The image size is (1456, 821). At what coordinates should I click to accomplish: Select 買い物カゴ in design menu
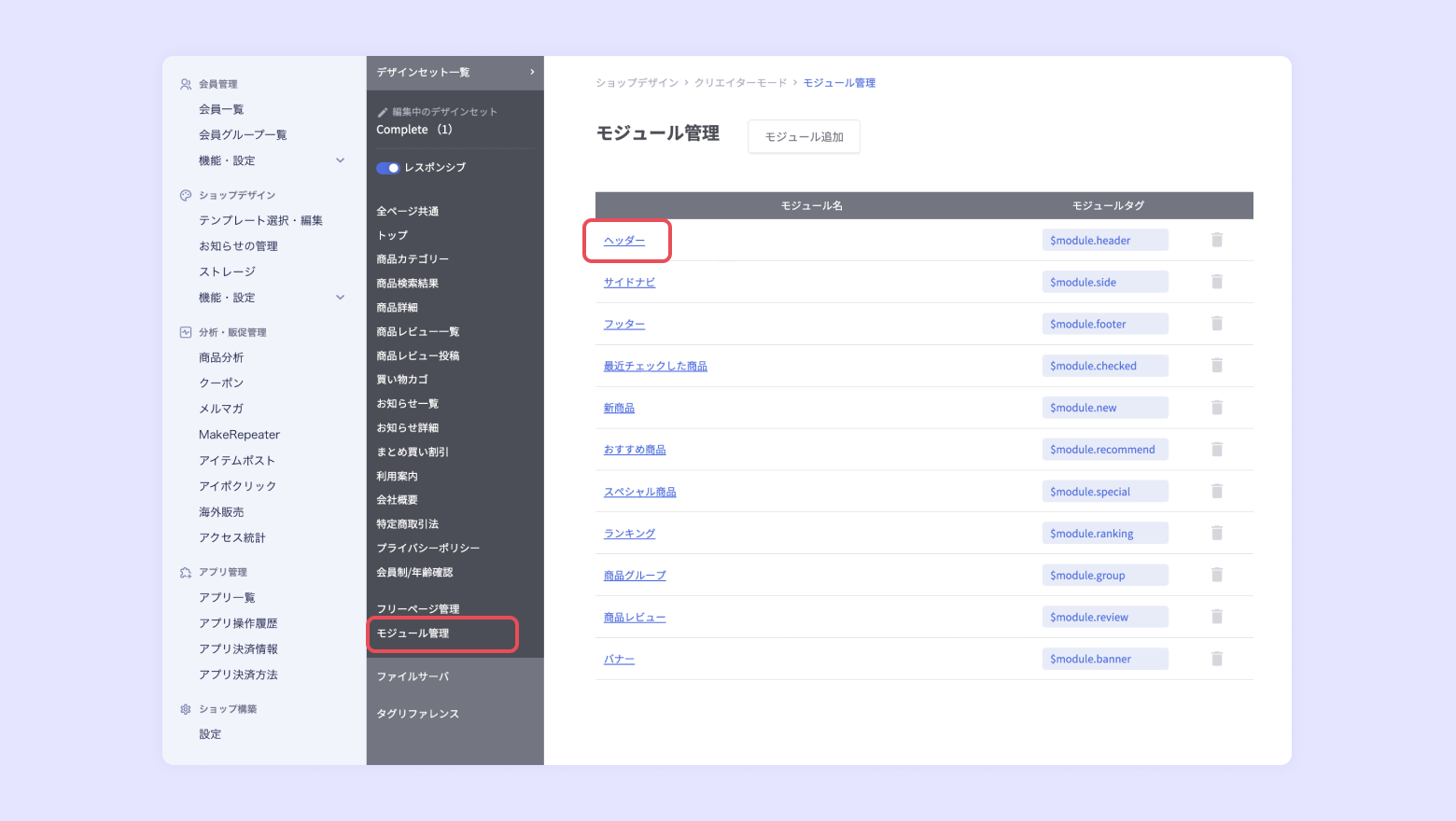pyautogui.click(x=402, y=379)
